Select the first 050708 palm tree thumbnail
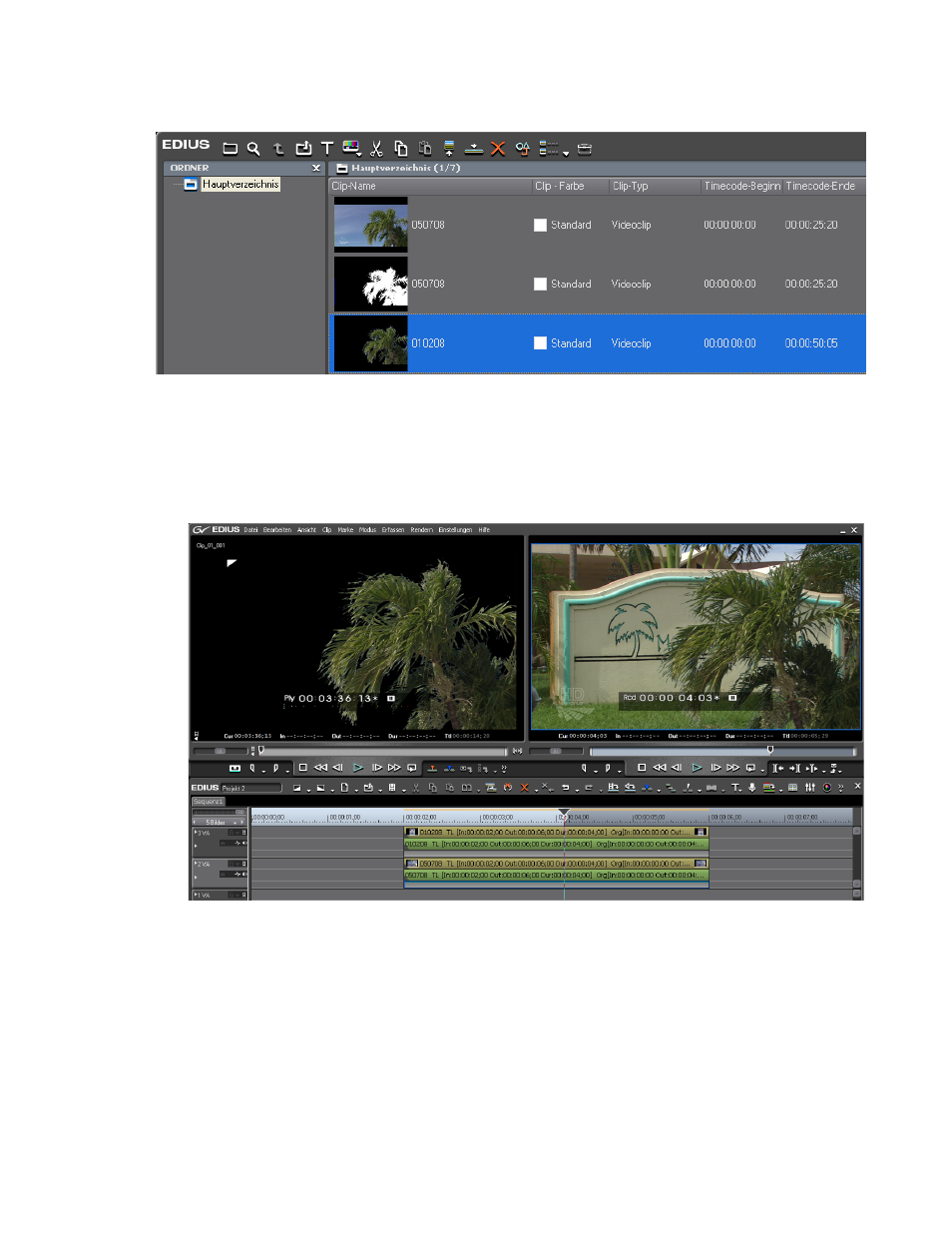The image size is (952, 1233). [370, 225]
